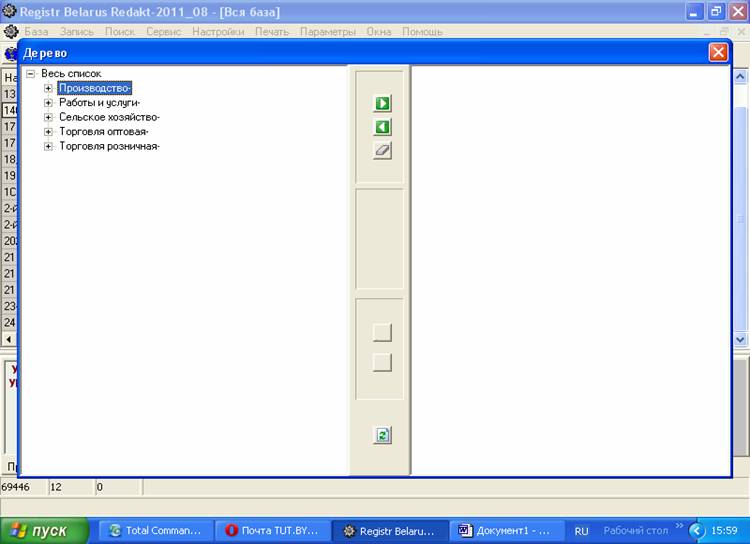This screenshot has width=750, height=544.
Task: Select the Торговля розничная tree item
Action: pyautogui.click(x=108, y=146)
